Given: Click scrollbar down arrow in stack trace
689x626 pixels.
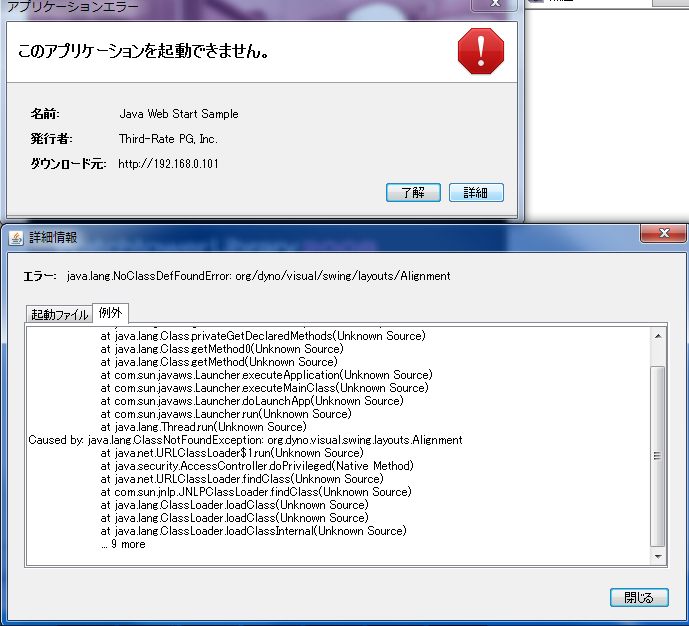Looking at the screenshot, I should (658, 557).
